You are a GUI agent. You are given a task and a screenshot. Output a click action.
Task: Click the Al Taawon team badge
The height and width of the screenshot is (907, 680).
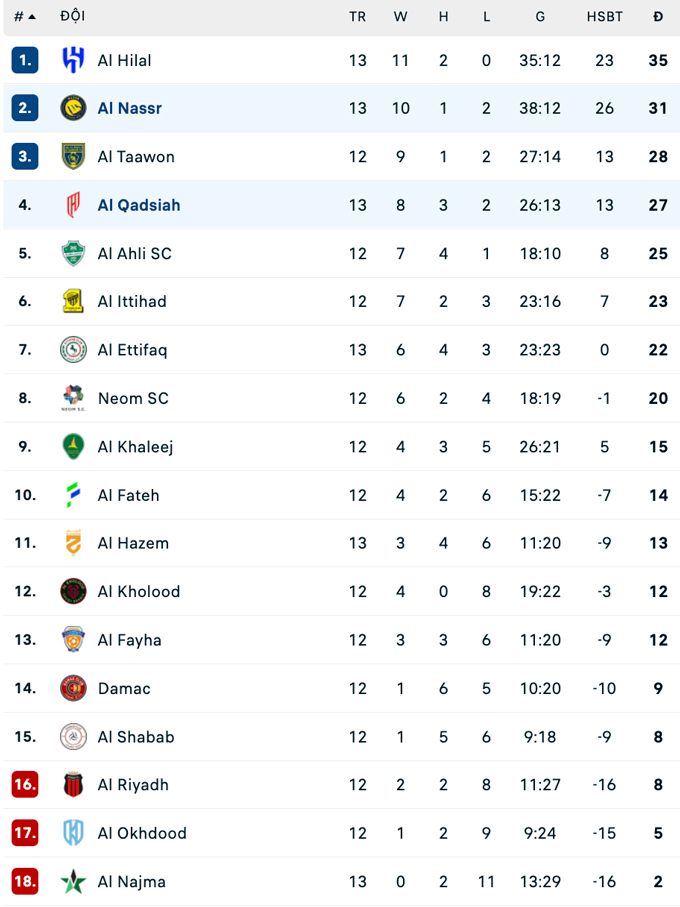[73, 157]
